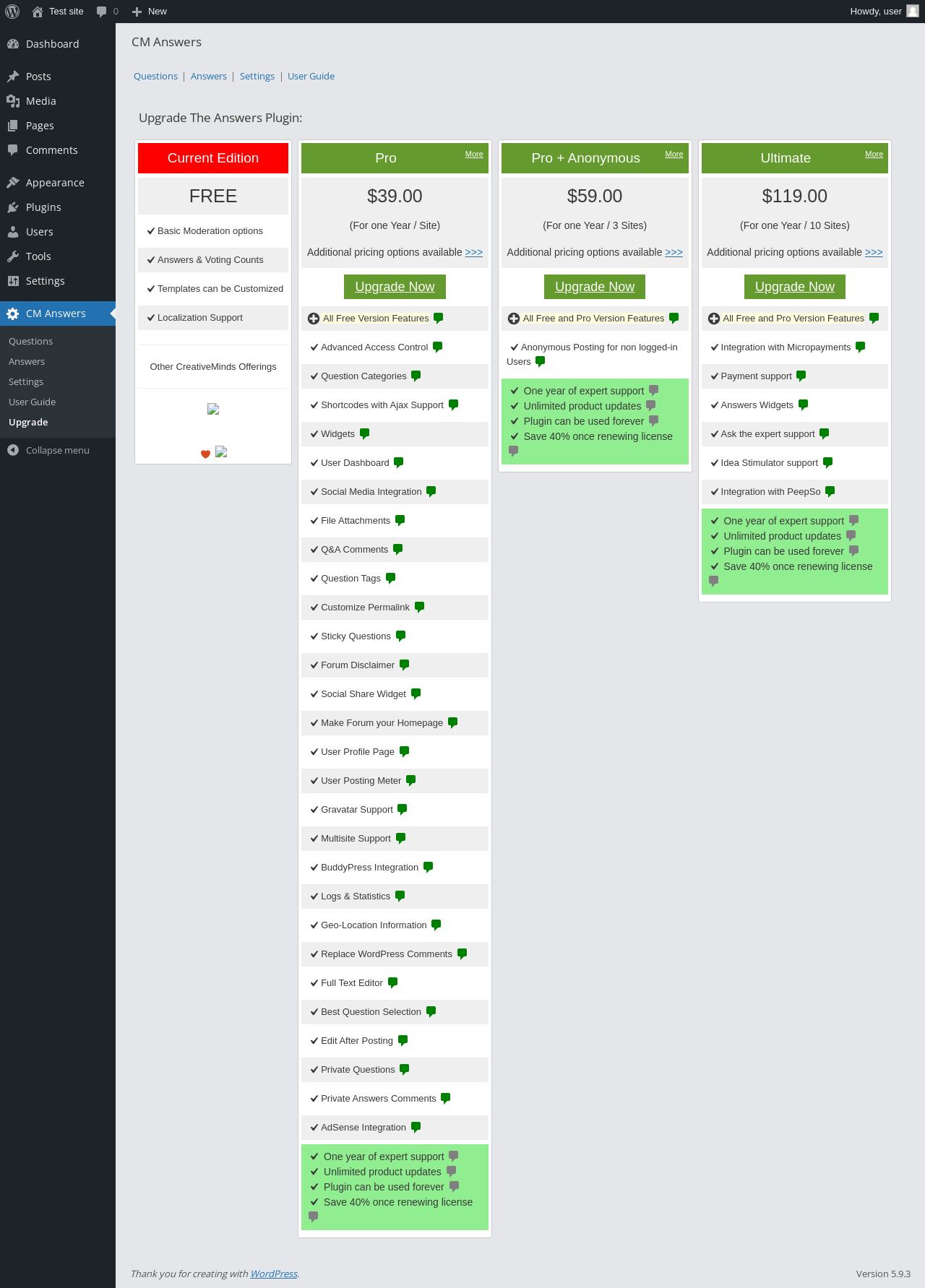Open the comments bubble in the admin bar
This screenshot has height=1288, width=925.
click(x=107, y=12)
